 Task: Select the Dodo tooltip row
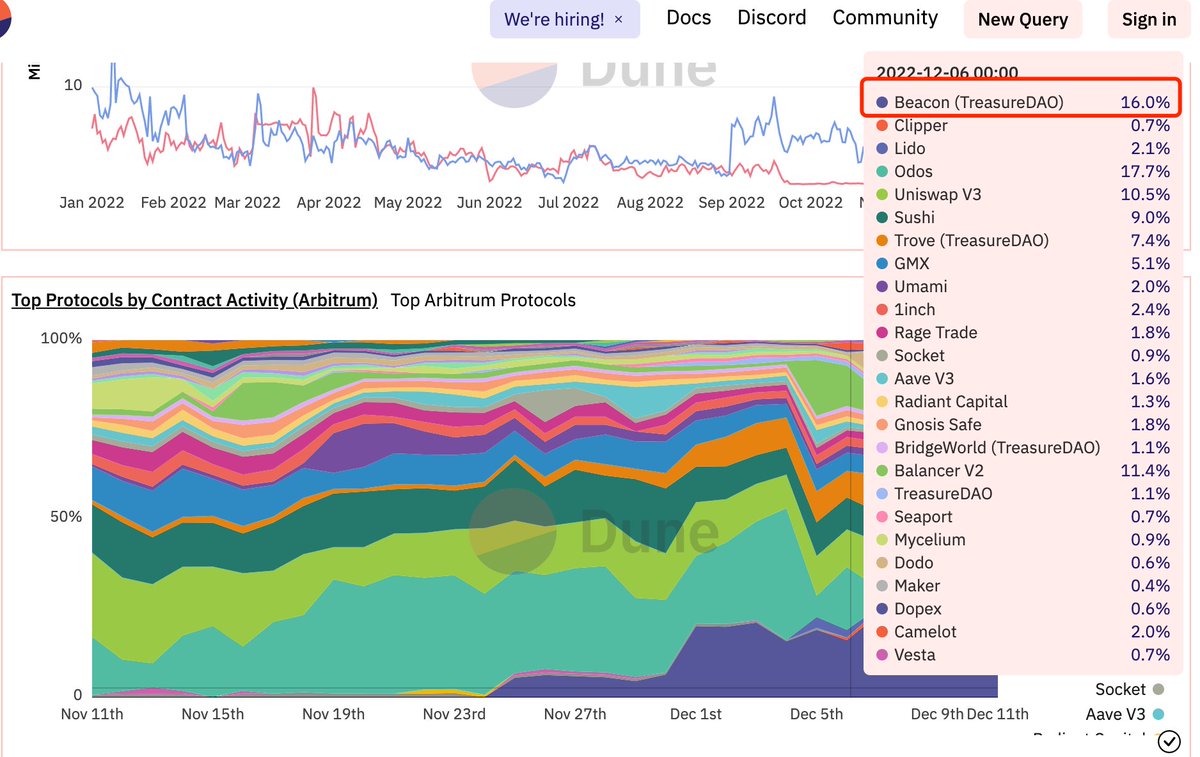[x=1023, y=562]
